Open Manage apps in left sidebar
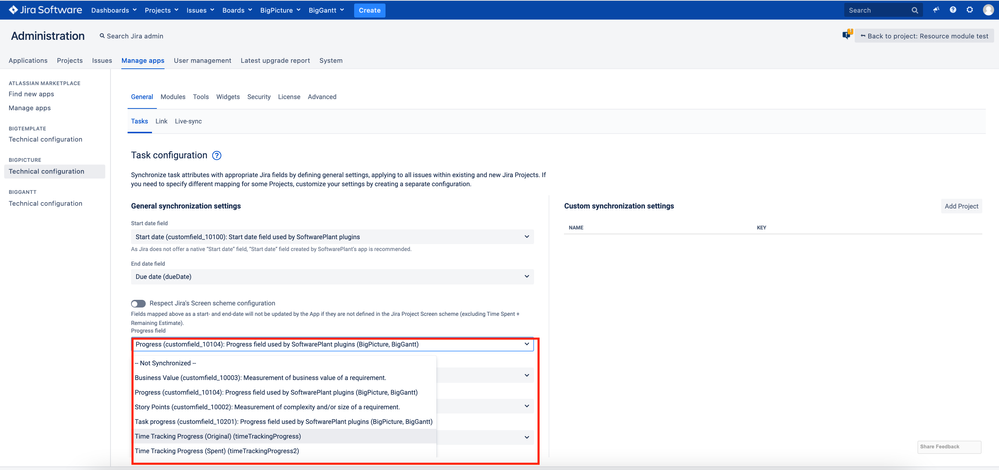The width and height of the screenshot is (999, 470). coord(30,108)
